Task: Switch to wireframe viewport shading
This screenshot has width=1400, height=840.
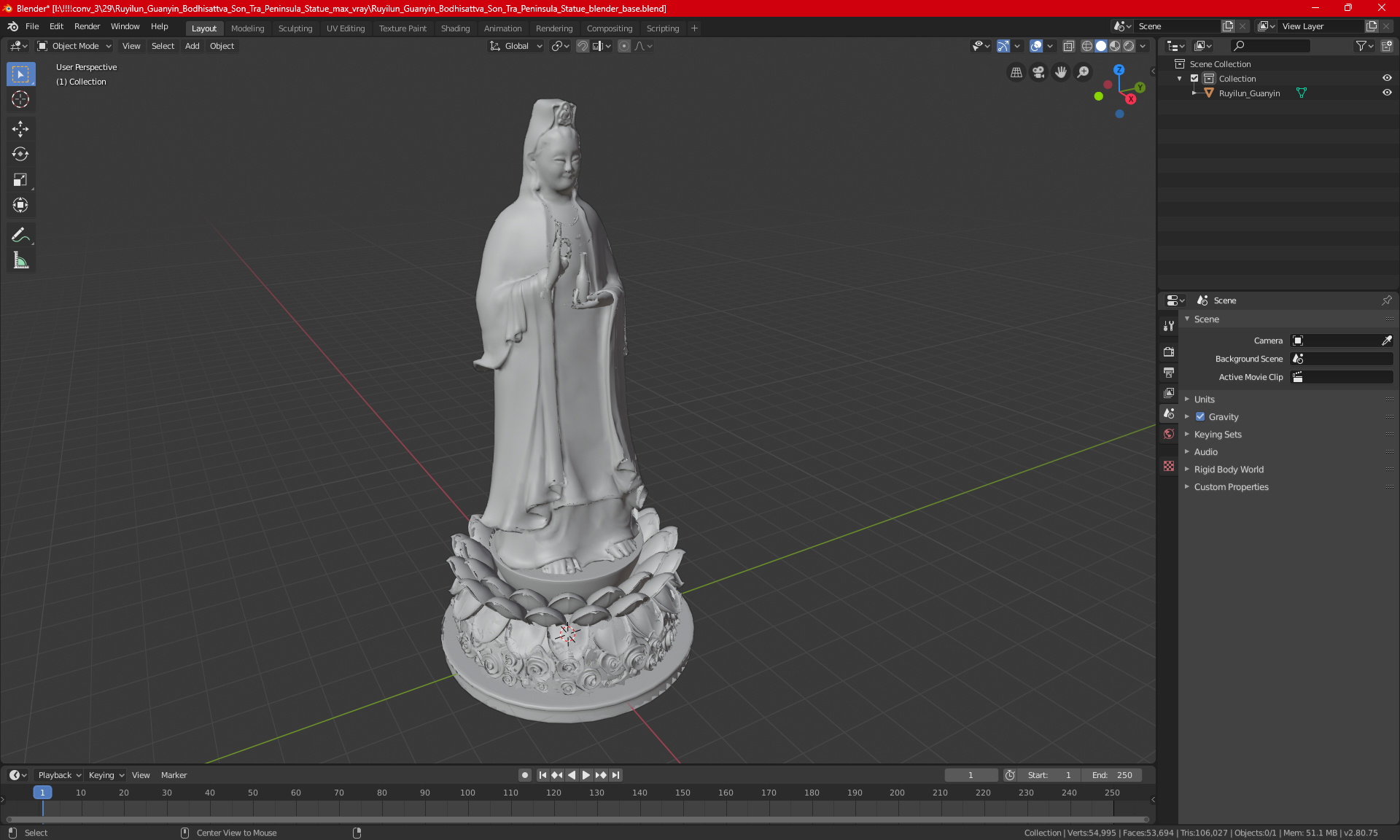Action: [x=1086, y=46]
